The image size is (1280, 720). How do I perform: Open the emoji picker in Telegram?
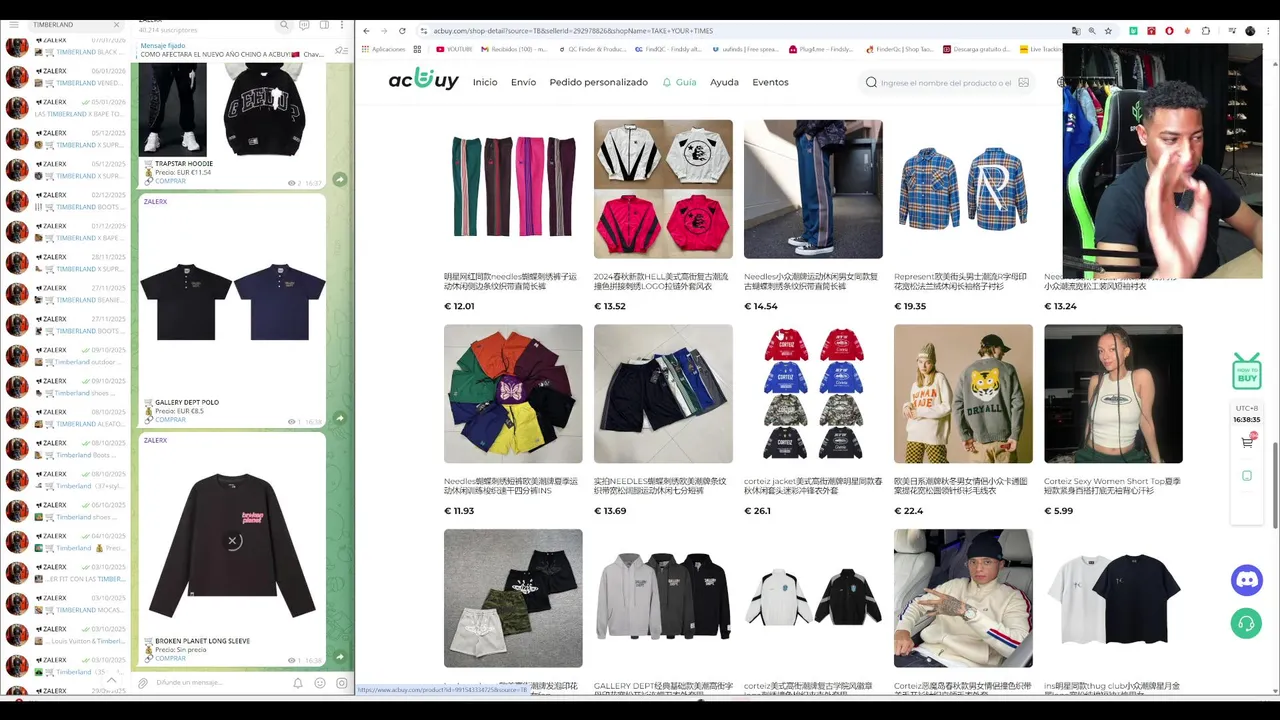click(x=320, y=683)
